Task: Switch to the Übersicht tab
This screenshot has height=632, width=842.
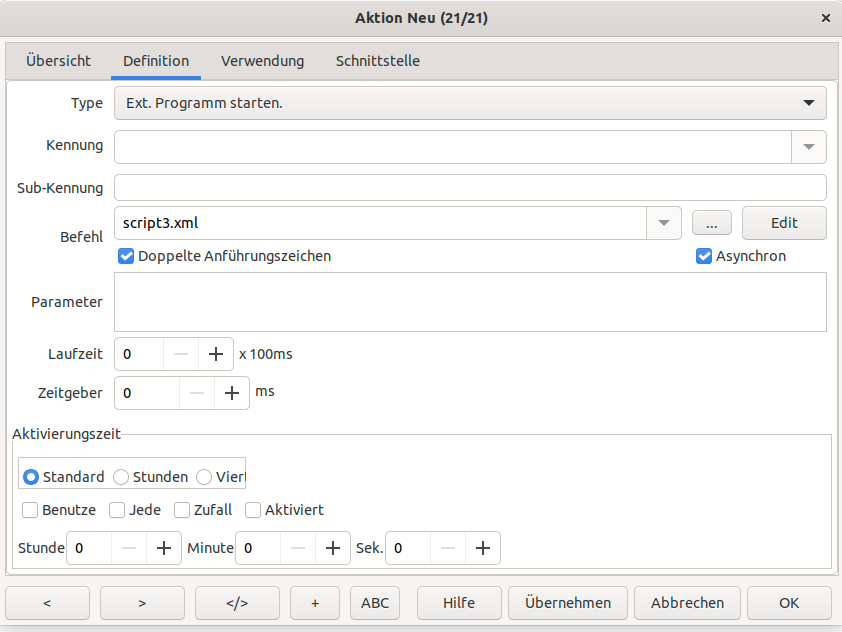Action: pyautogui.click(x=58, y=61)
